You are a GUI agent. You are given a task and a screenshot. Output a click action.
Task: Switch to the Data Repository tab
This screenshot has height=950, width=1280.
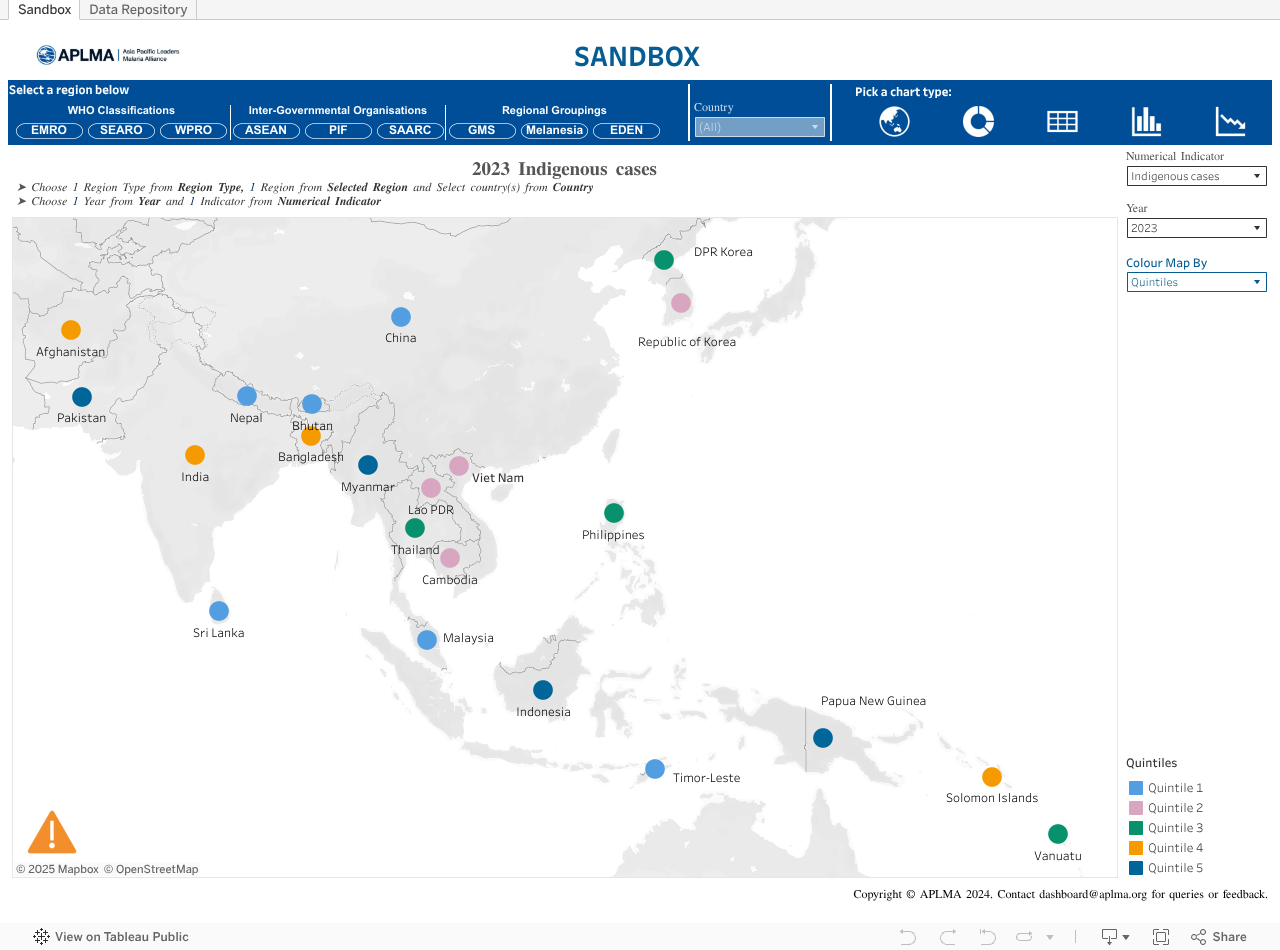pos(138,10)
